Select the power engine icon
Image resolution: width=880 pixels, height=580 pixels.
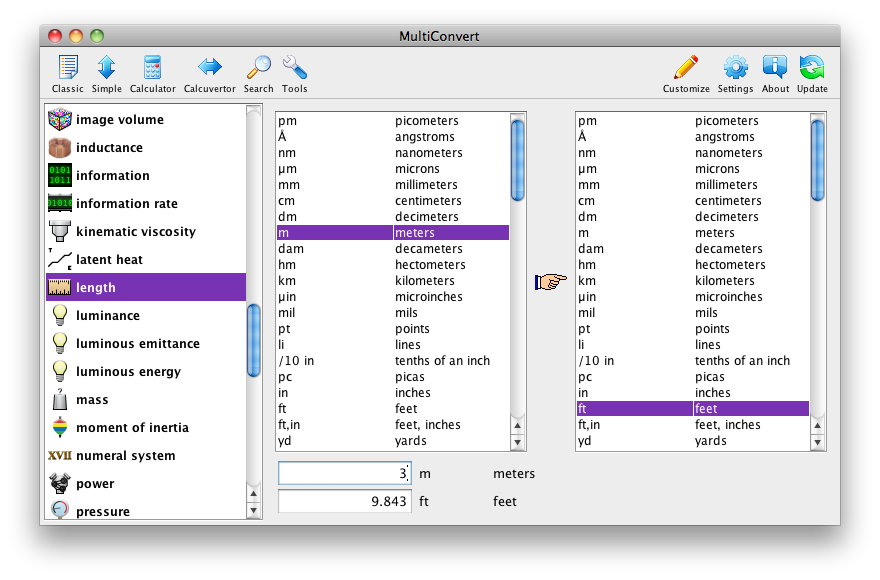tap(60, 483)
